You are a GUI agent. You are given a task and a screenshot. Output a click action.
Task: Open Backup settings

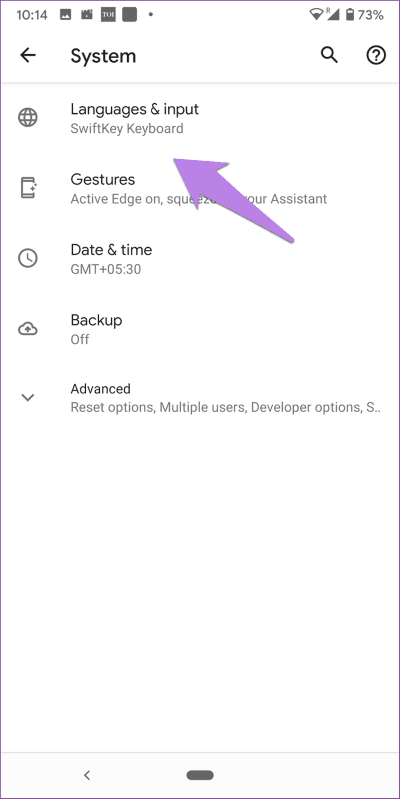pyautogui.click(x=200, y=329)
